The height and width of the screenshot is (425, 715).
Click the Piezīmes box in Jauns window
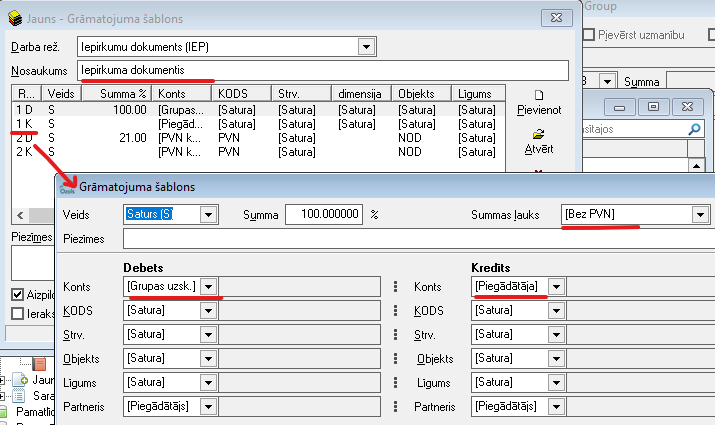coord(33,263)
